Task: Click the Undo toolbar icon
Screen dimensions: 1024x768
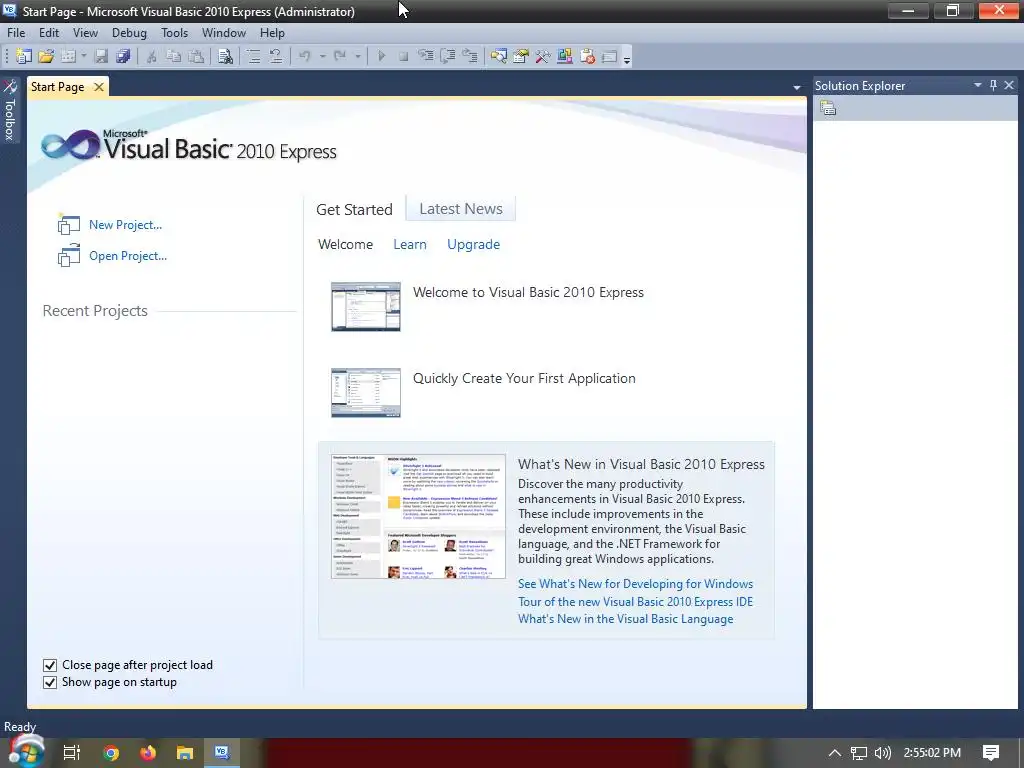Action: point(305,56)
